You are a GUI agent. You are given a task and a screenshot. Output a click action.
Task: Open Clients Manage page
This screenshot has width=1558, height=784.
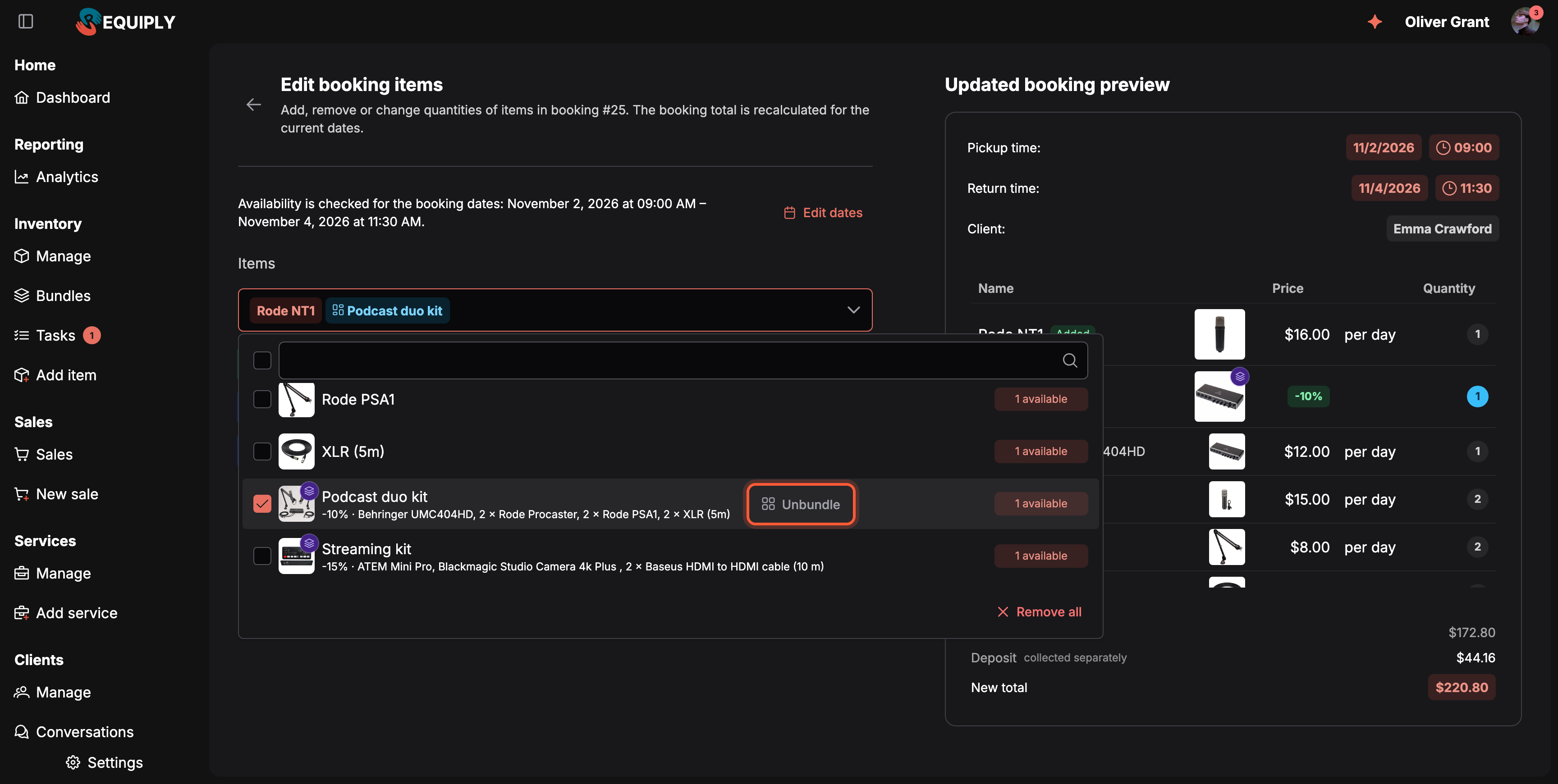(x=53, y=692)
